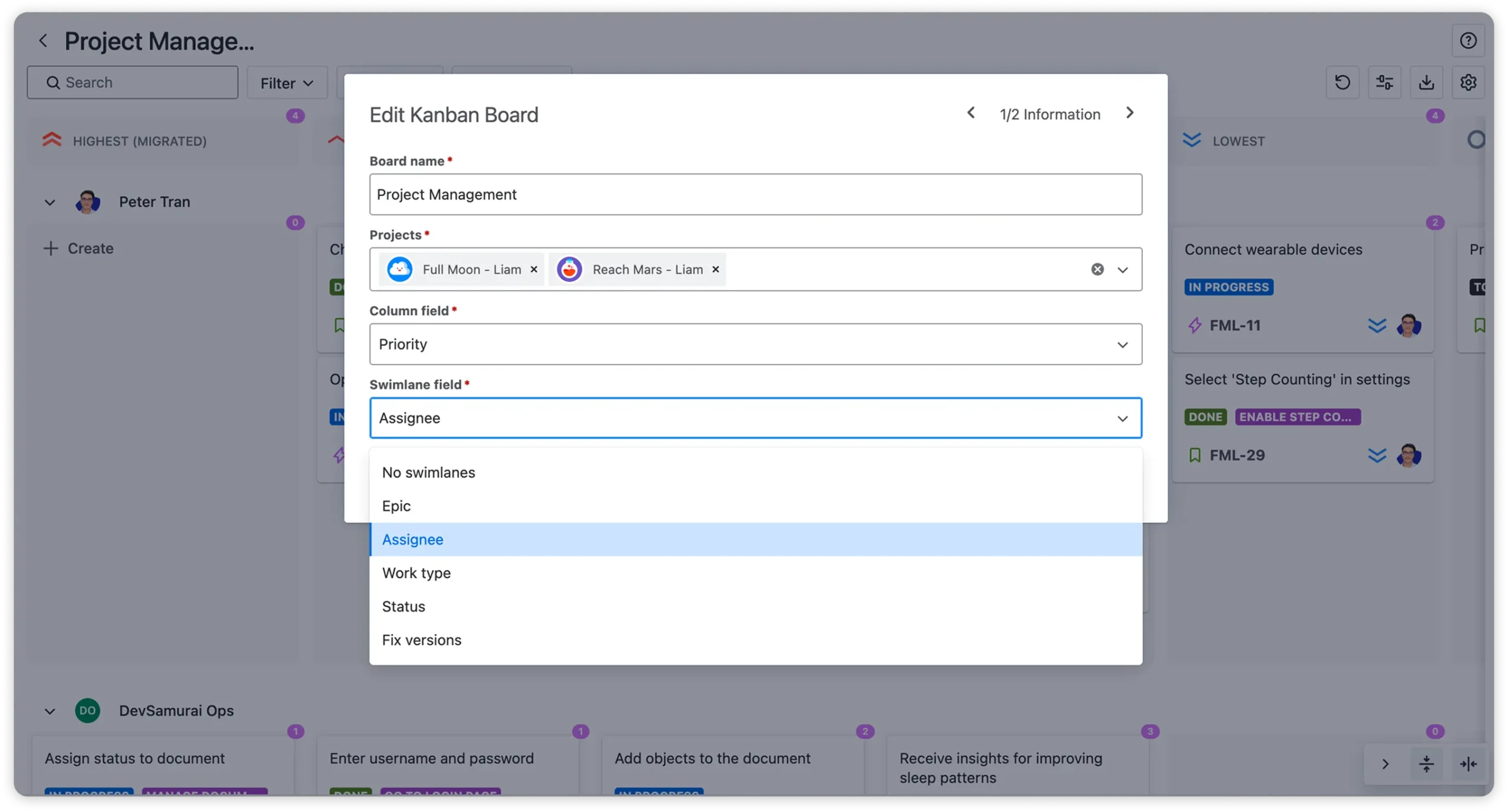
Task: Select Fix versions swimlane option
Action: 755,640
